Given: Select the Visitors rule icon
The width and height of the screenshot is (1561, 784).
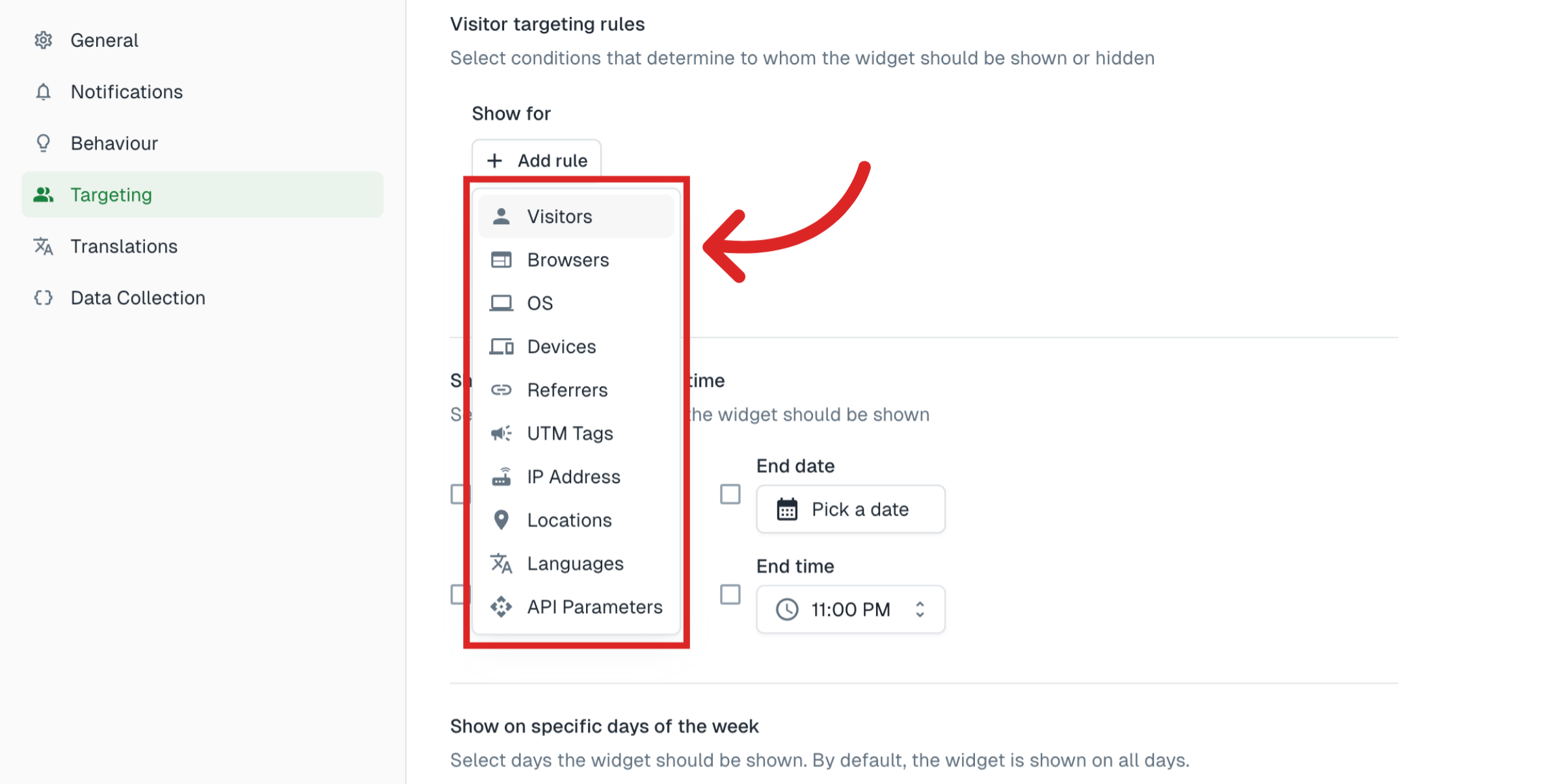Looking at the screenshot, I should tap(501, 216).
